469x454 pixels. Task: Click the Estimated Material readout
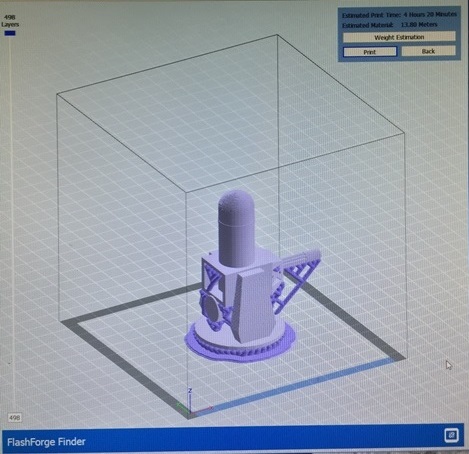coord(390,25)
